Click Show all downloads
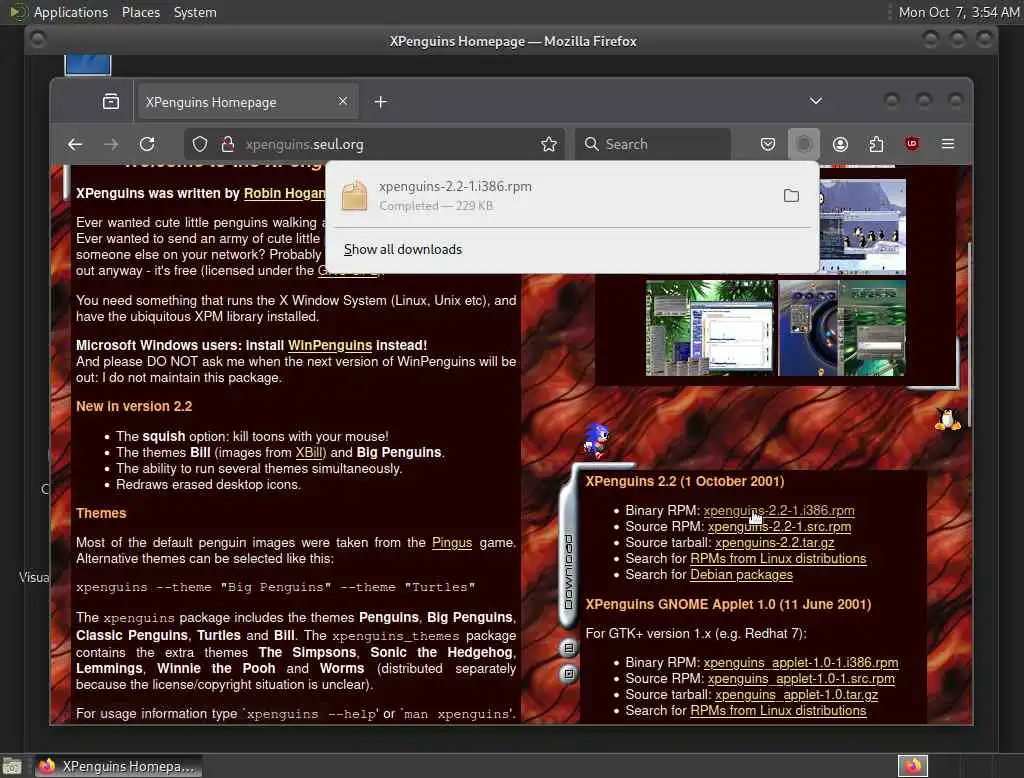This screenshot has height=778, width=1024. pos(403,250)
